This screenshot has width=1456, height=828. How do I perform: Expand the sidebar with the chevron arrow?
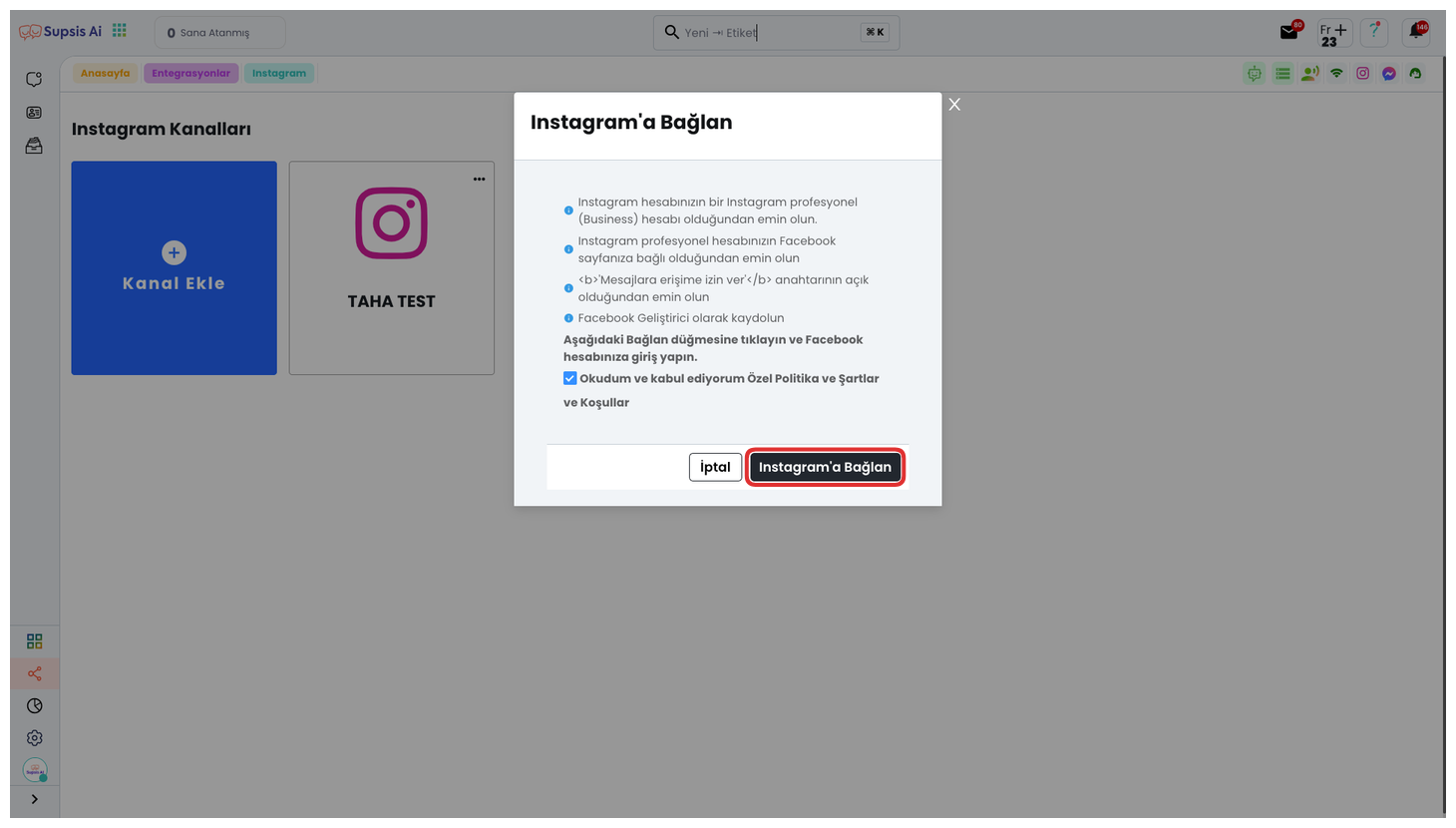[35, 800]
